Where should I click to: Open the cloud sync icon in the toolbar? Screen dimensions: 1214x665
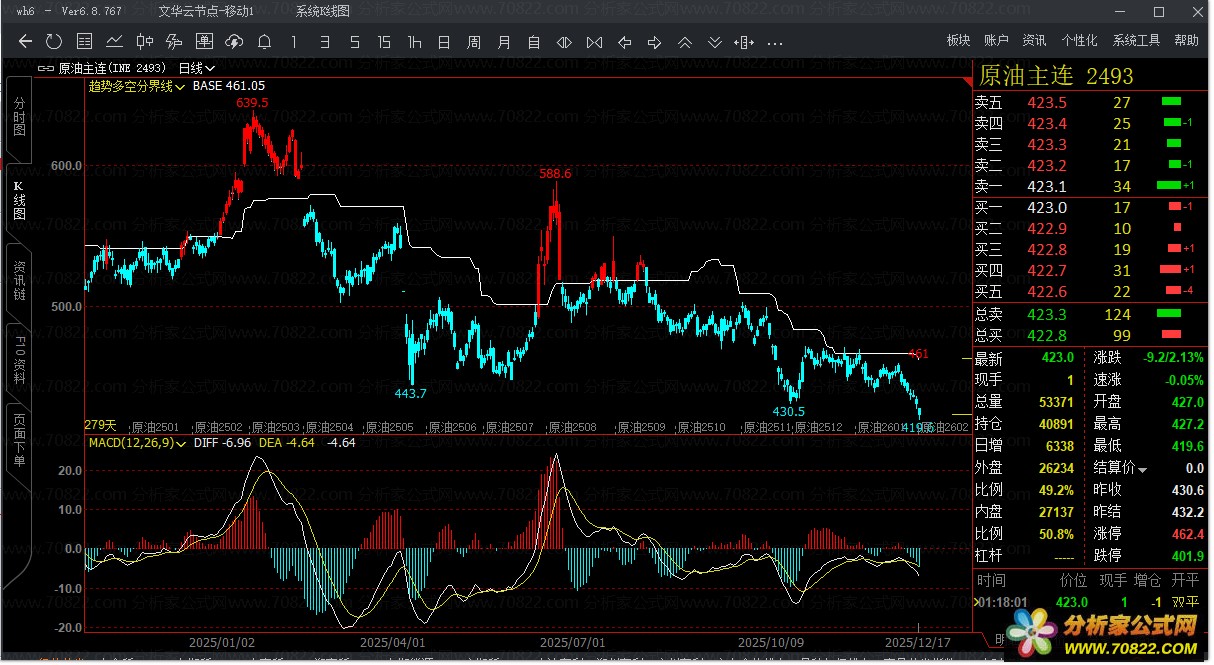(x=234, y=42)
